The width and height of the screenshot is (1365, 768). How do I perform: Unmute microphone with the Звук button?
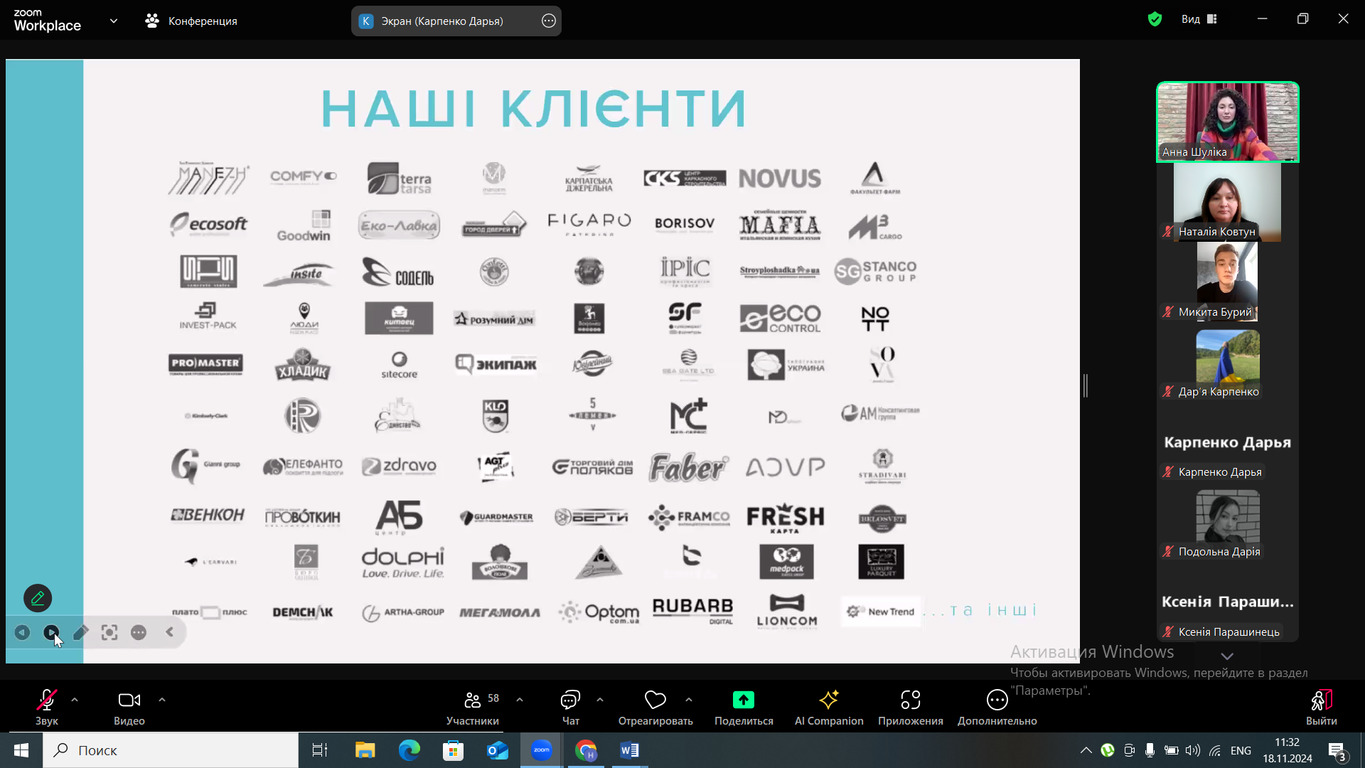coord(47,706)
